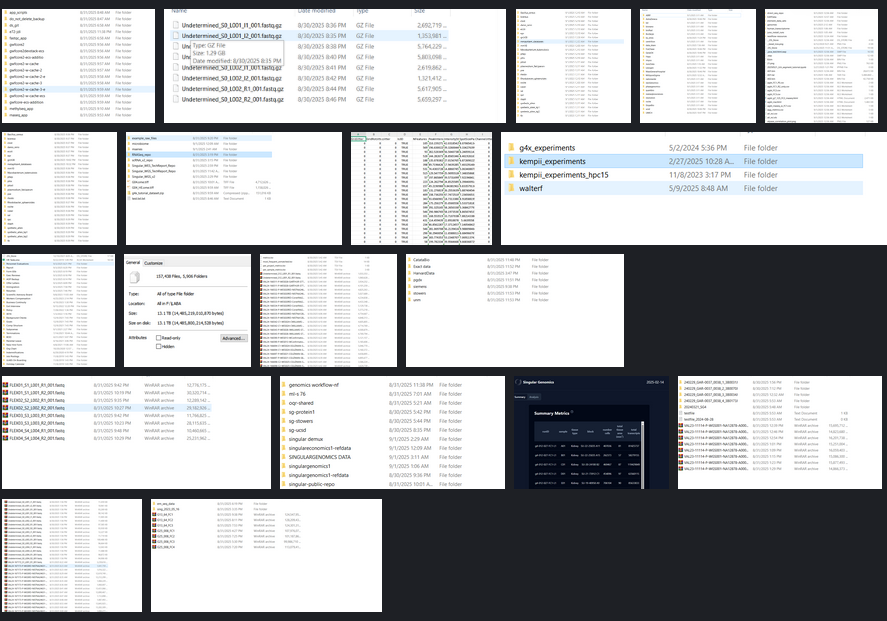
Task: Open the Summary tab in Singular Genomics report
Action: (x=520, y=397)
